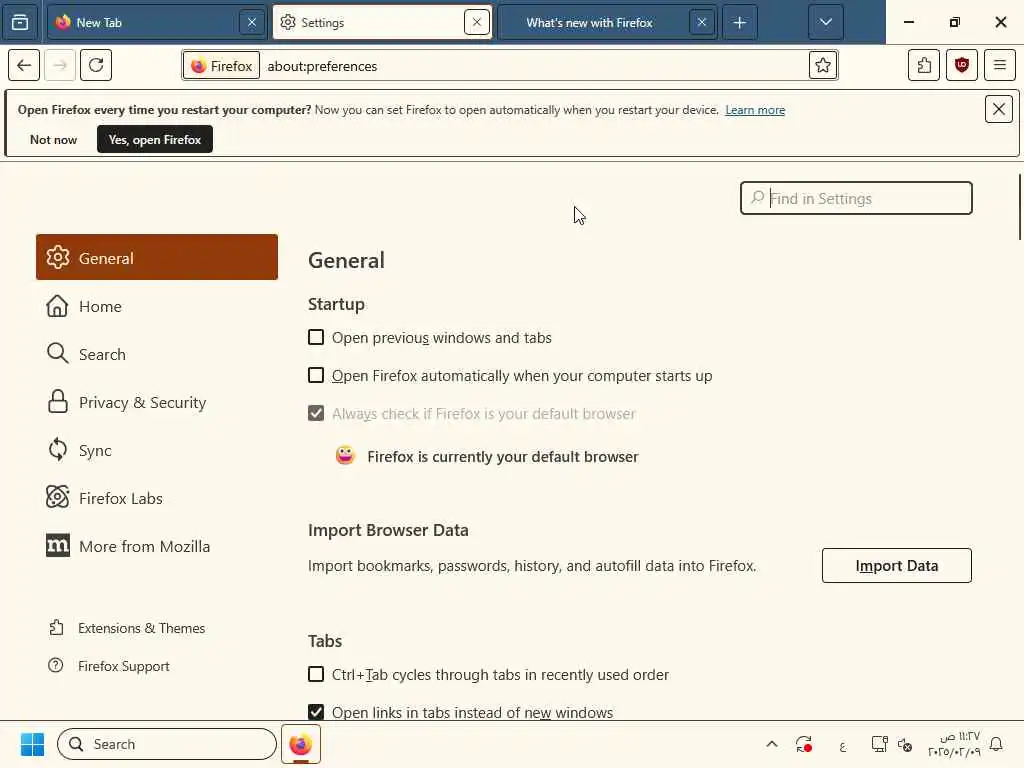Viewport: 1024px width, 768px height.
Task: Open the Search settings category
Action: pyautogui.click(x=157, y=354)
